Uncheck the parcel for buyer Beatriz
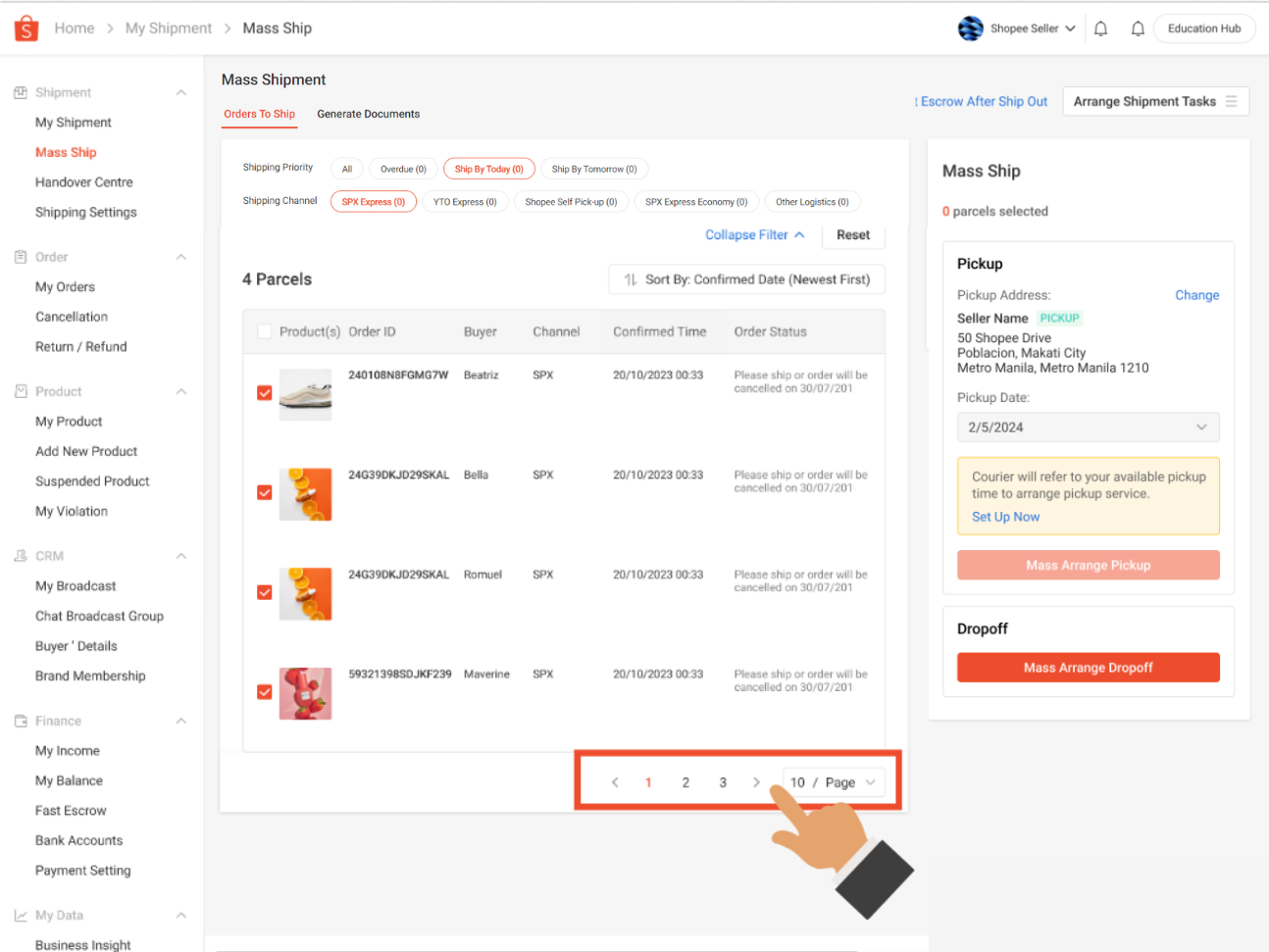Image resolution: width=1269 pixels, height=952 pixels. tap(264, 392)
